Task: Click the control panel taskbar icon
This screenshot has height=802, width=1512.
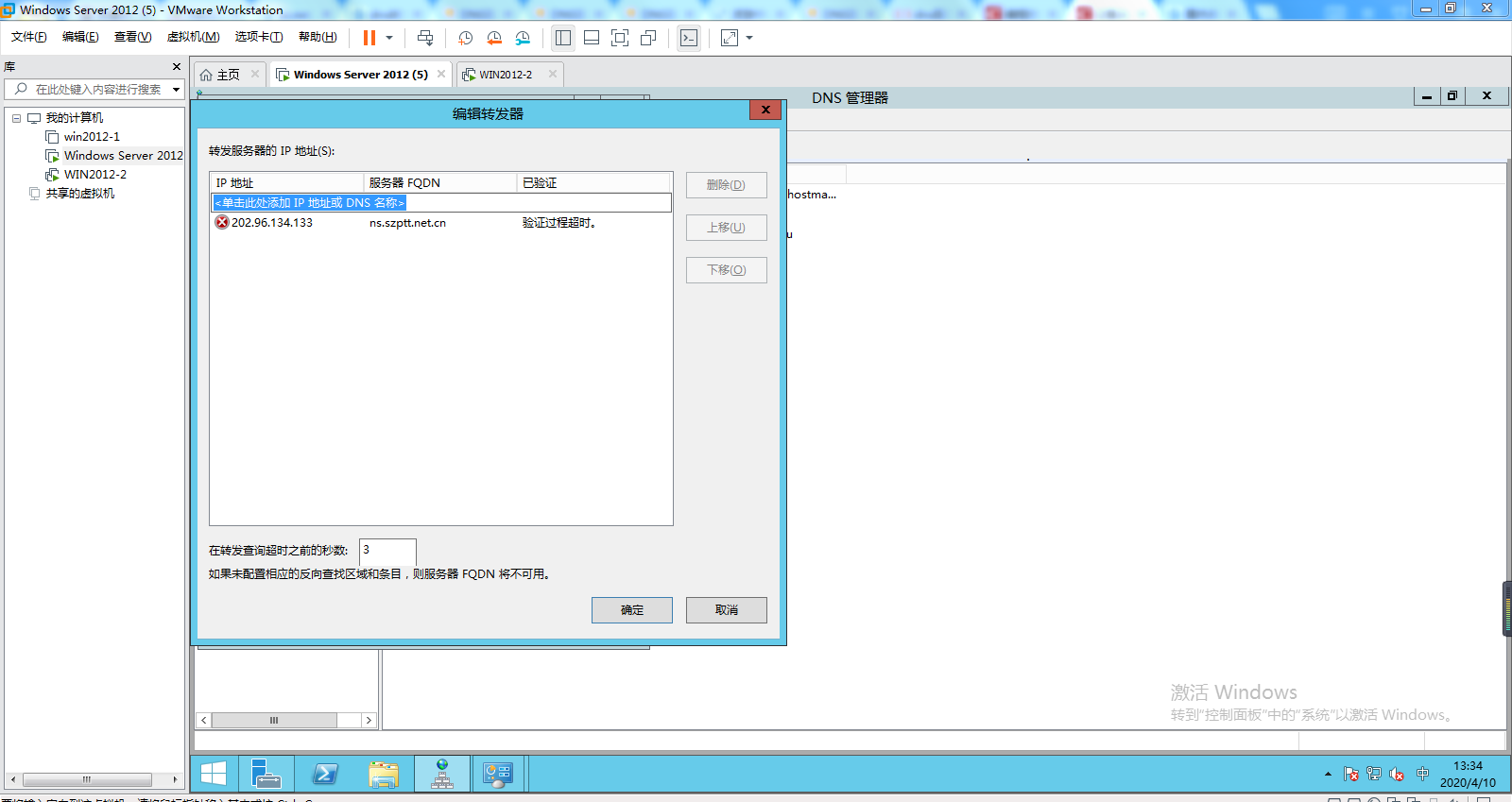Action: 498,774
